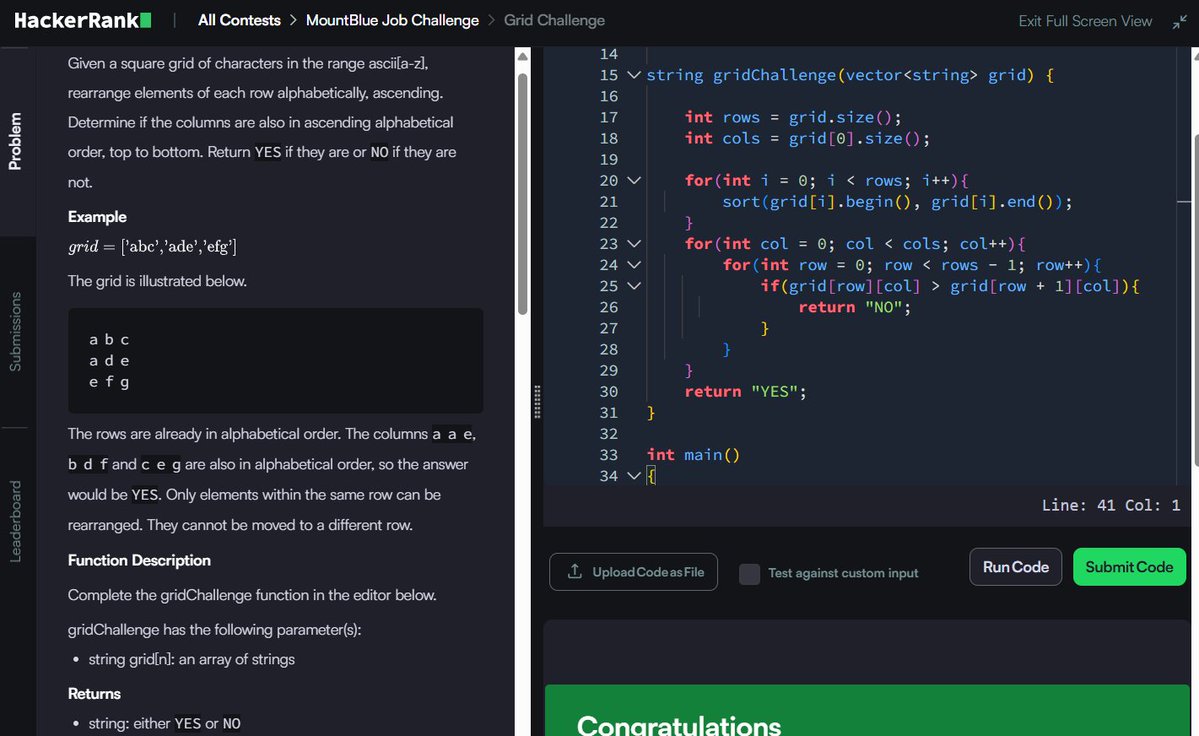Click the problem description scrollbar thumb
The width and height of the screenshot is (1199, 736).
tap(523, 193)
